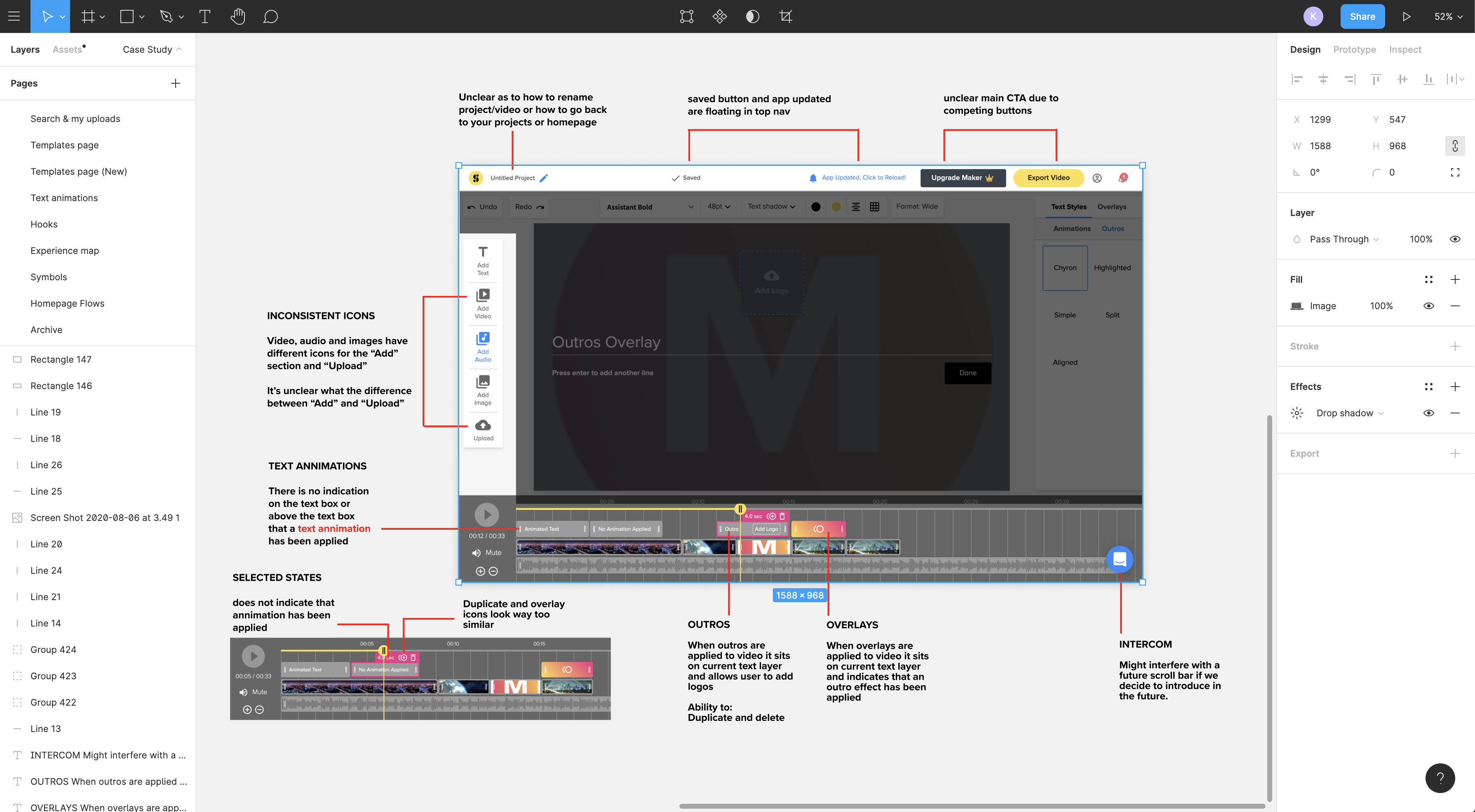Toggle layer visibility eye next to 100%
Image resolution: width=1475 pixels, height=812 pixels.
click(1455, 239)
